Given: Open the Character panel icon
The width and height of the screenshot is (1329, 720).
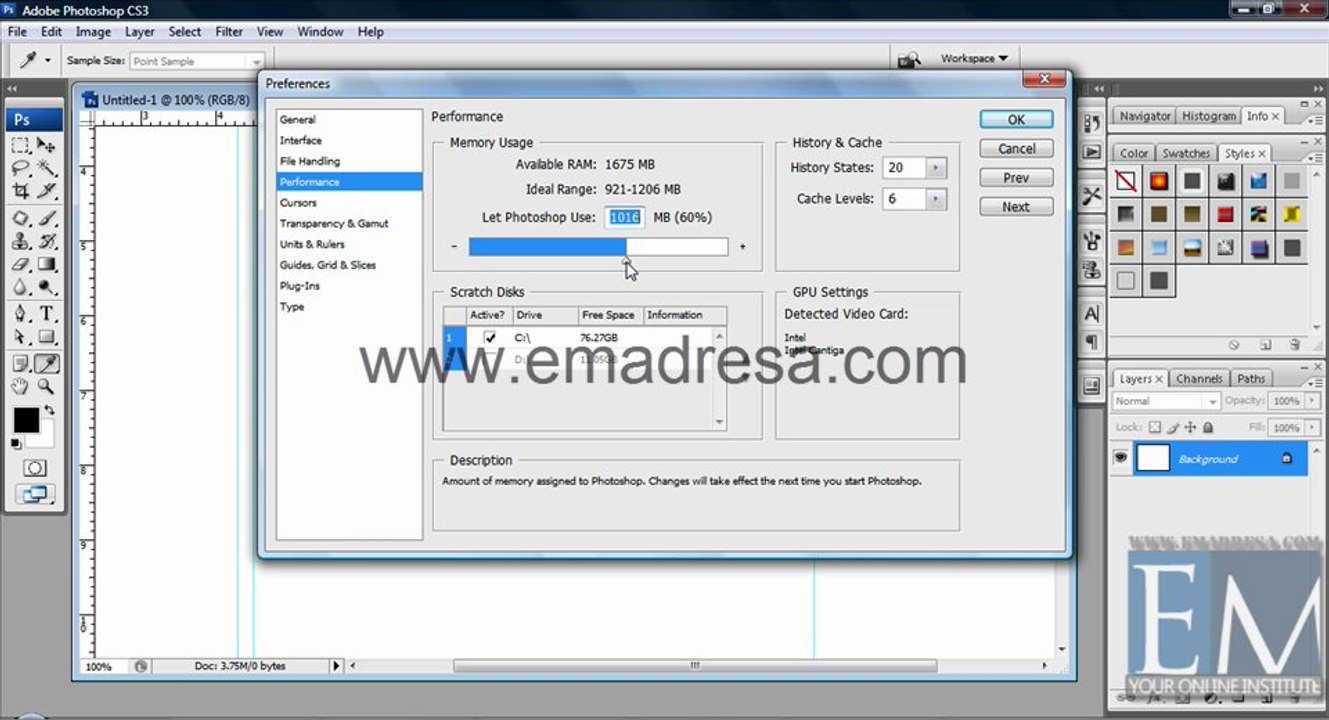Looking at the screenshot, I should pyautogui.click(x=1092, y=314).
